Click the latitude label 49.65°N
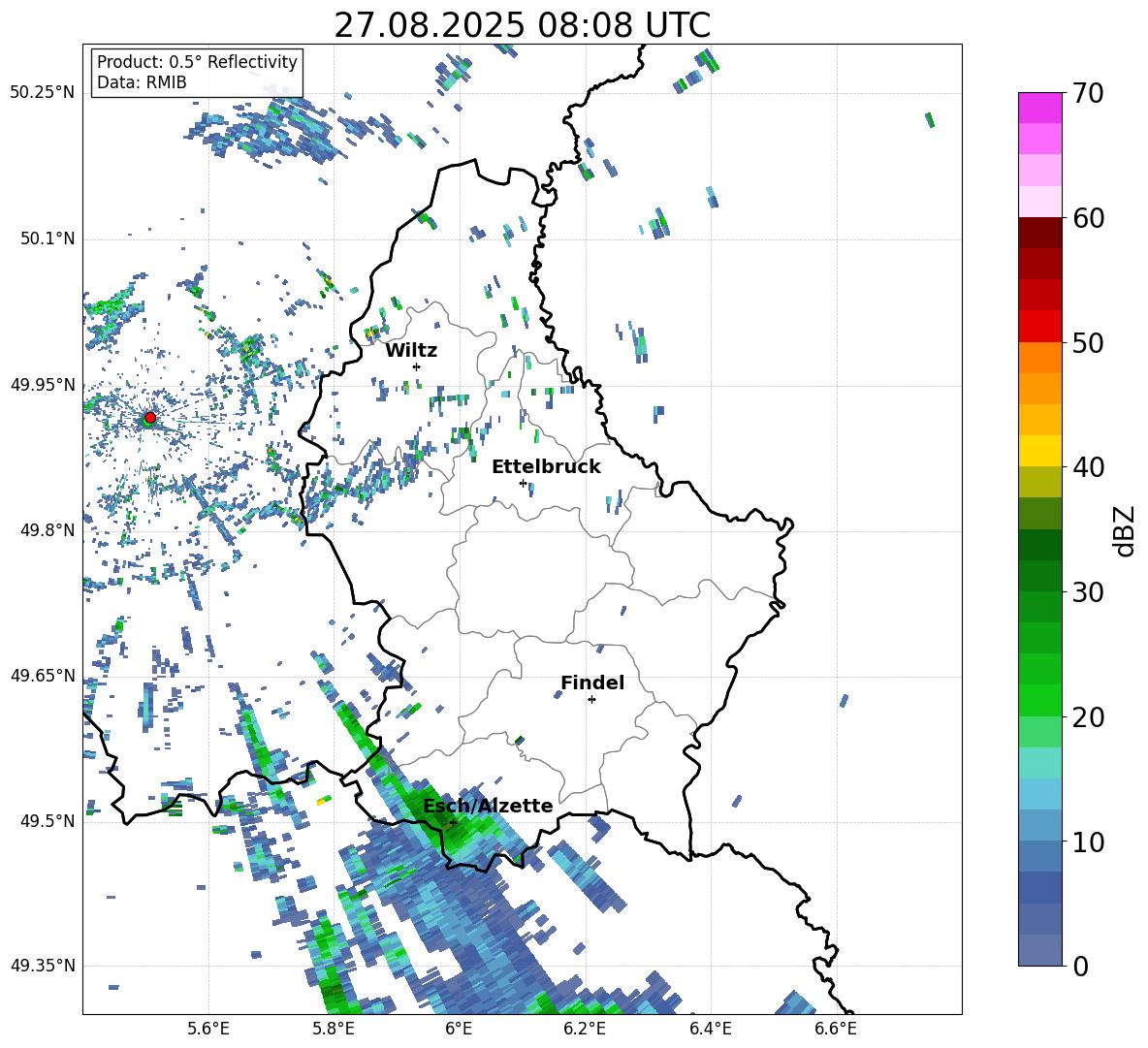The image size is (1148, 1048). [43, 675]
